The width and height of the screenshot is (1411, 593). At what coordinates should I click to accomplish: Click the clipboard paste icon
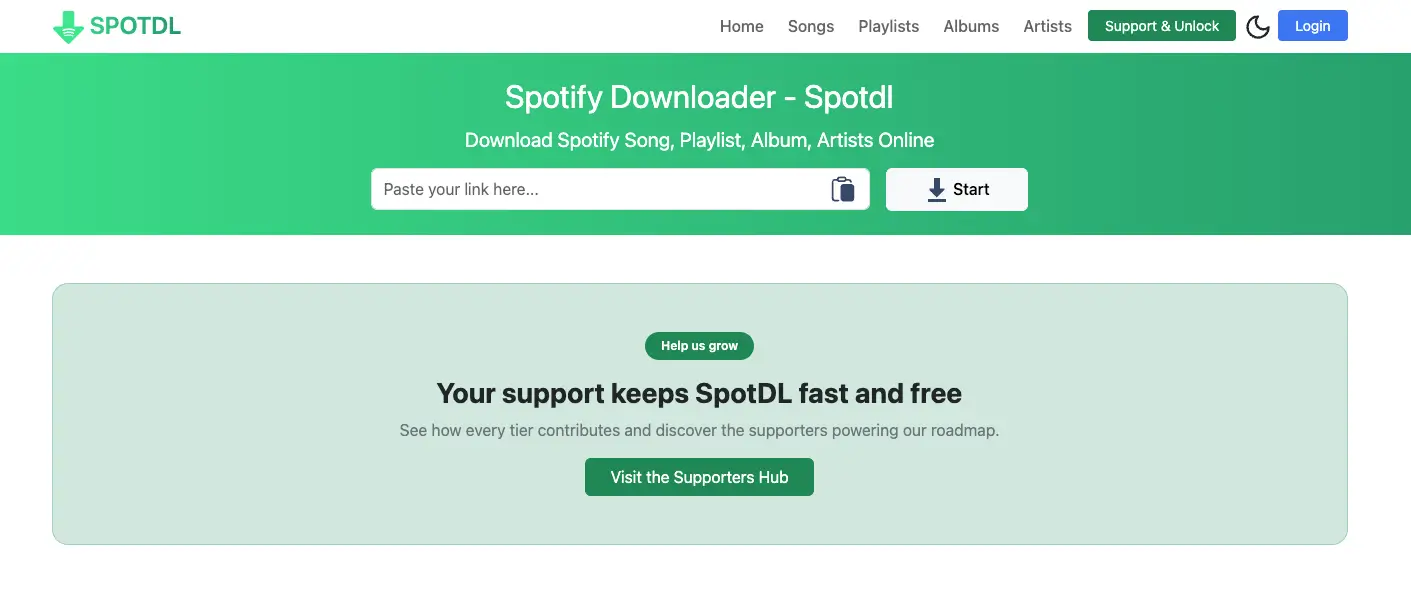point(843,189)
